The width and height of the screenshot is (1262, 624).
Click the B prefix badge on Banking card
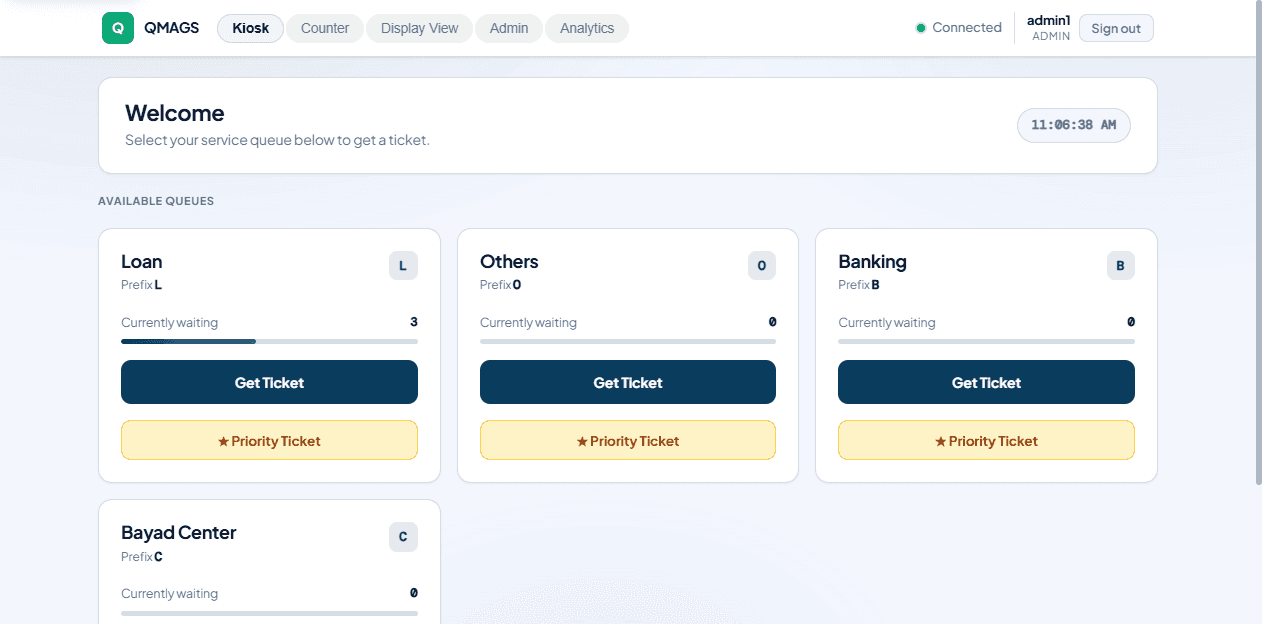click(1120, 266)
